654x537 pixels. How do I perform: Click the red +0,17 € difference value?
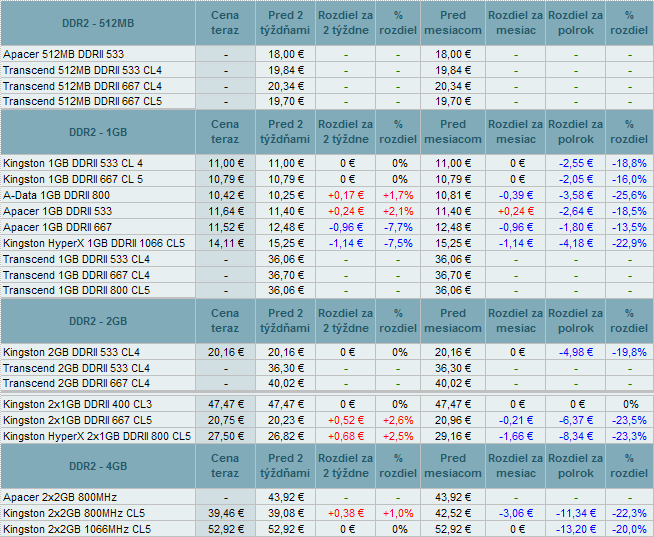(x=346, y=195)
